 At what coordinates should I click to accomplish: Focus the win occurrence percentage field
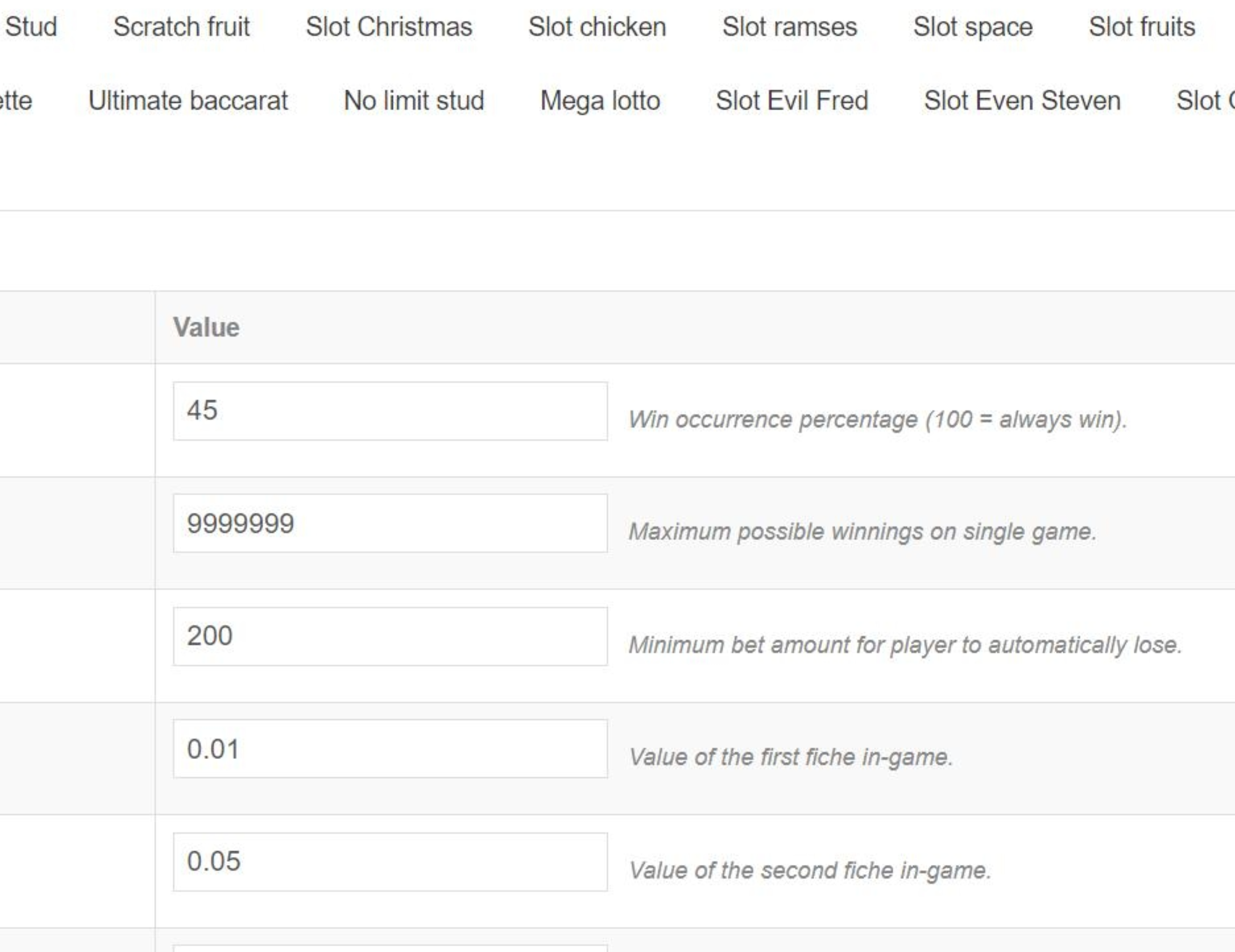[390, 411]
